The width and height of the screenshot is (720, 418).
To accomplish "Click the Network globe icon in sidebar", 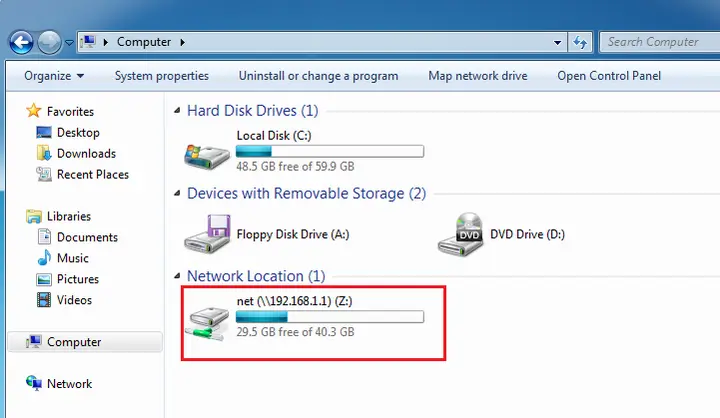I will pyautogui.click(x=34, y=383).
